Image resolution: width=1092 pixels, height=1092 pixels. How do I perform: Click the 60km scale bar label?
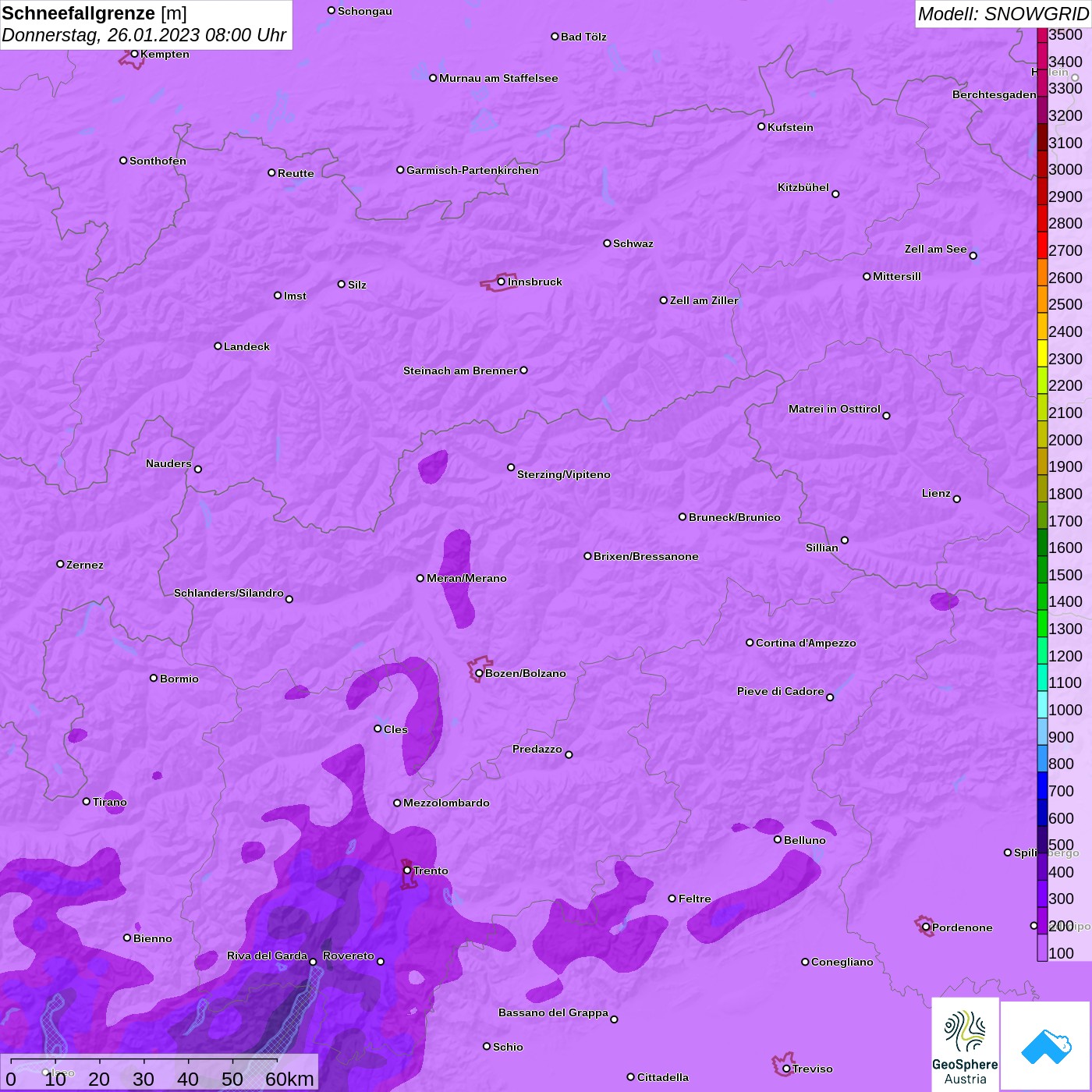[x=289, y=1079]
